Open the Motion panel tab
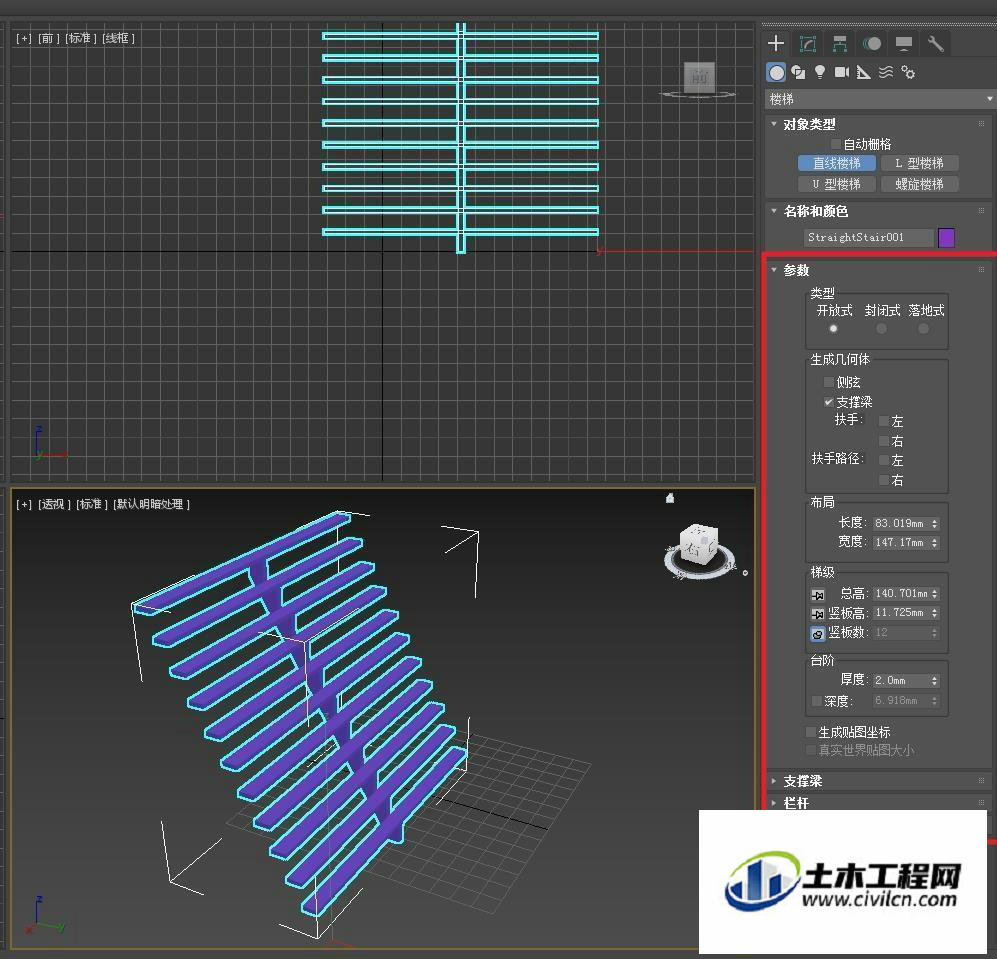997x959 pixels. [x=872, y=43]
